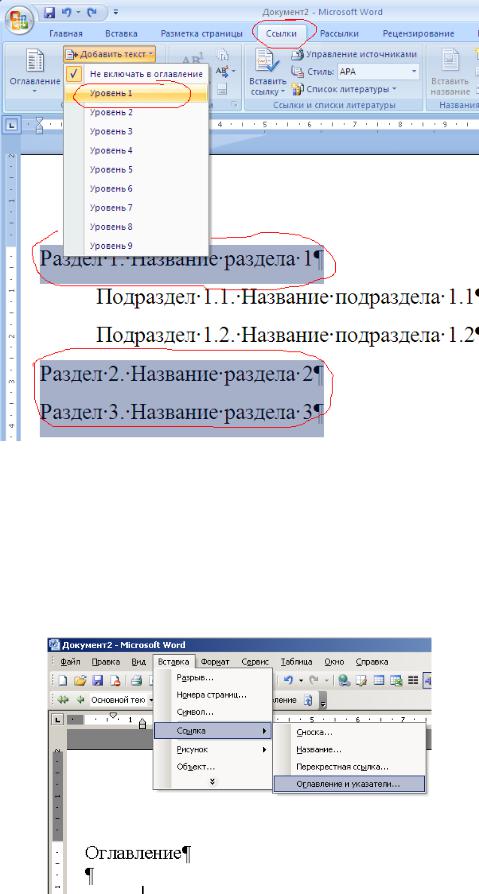This screenshot has height=894, width=479.
Task: Open Вид menu in Word 2003 window
Action: pyautogui.click(x=139, y=662)
